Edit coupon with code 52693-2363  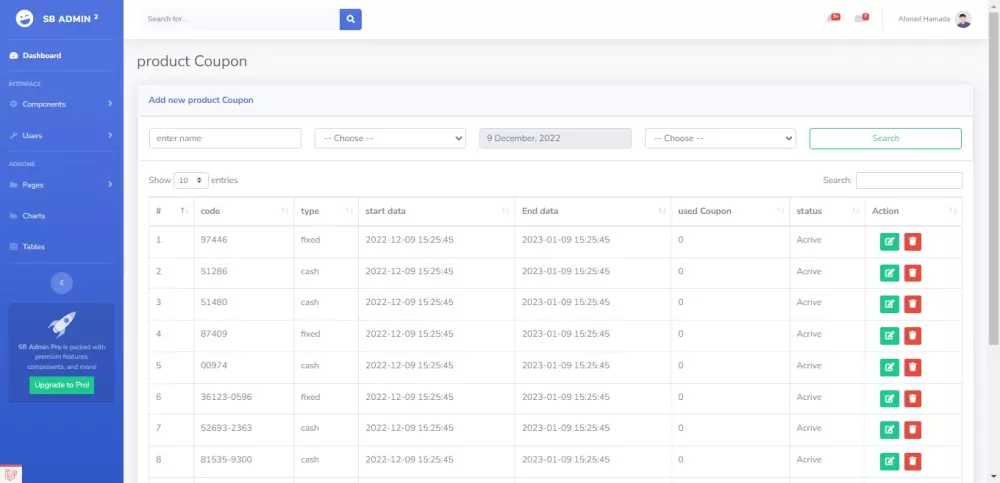[889, 430]
